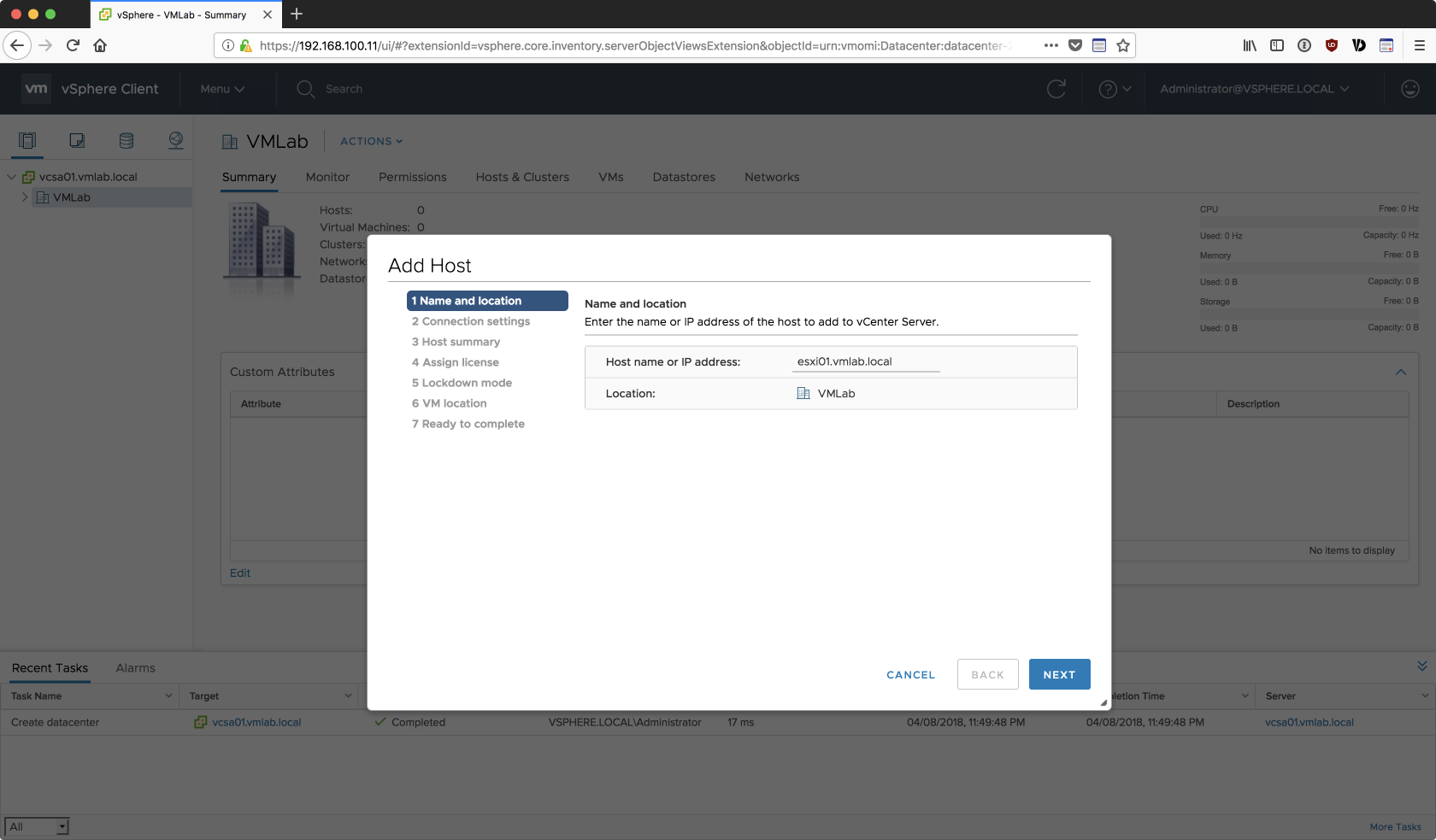Click CANCEL in the Add Host wizard

910,674
